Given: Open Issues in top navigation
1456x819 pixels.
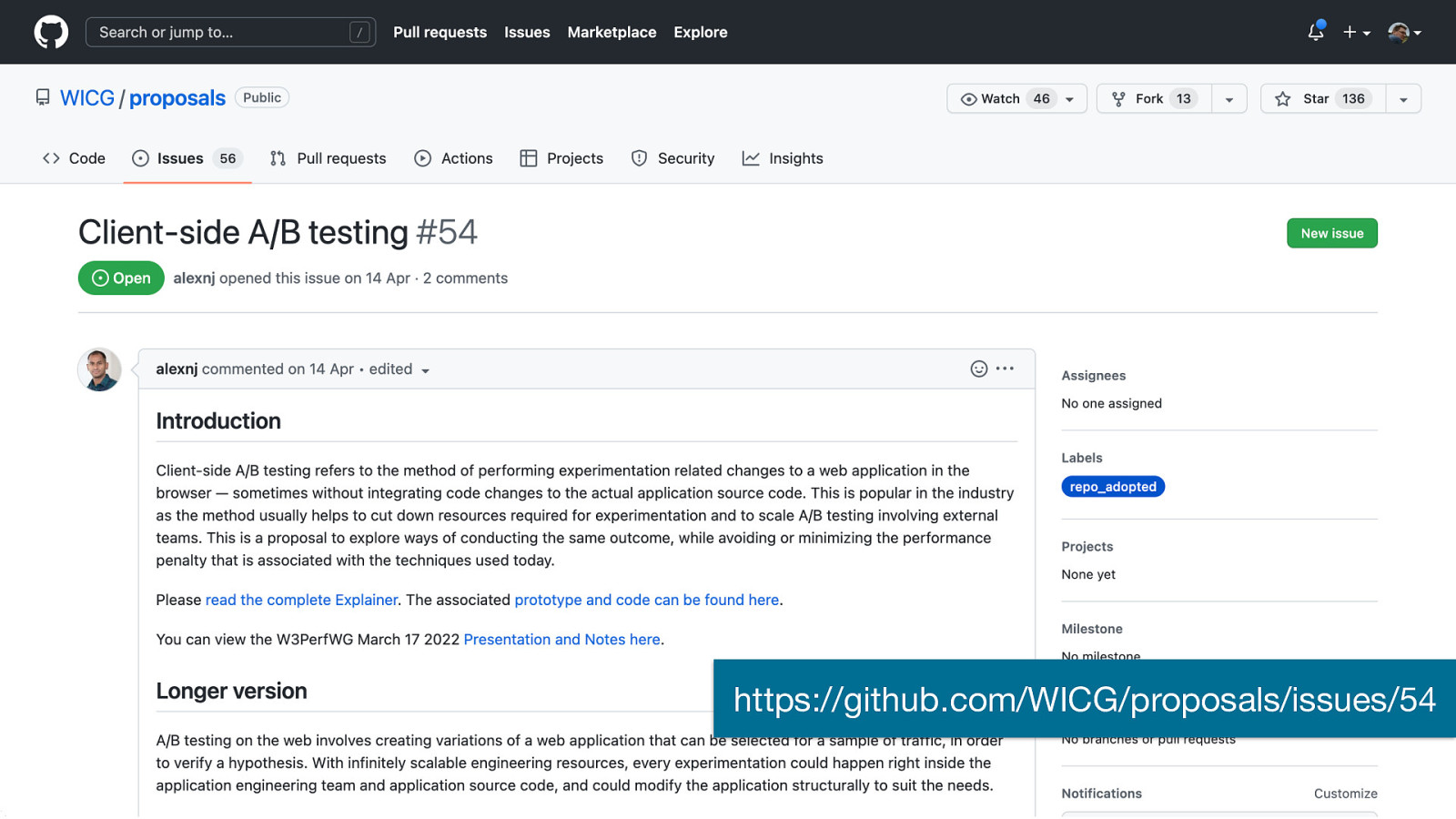Looking at the screenshot, I should [527, 32].
